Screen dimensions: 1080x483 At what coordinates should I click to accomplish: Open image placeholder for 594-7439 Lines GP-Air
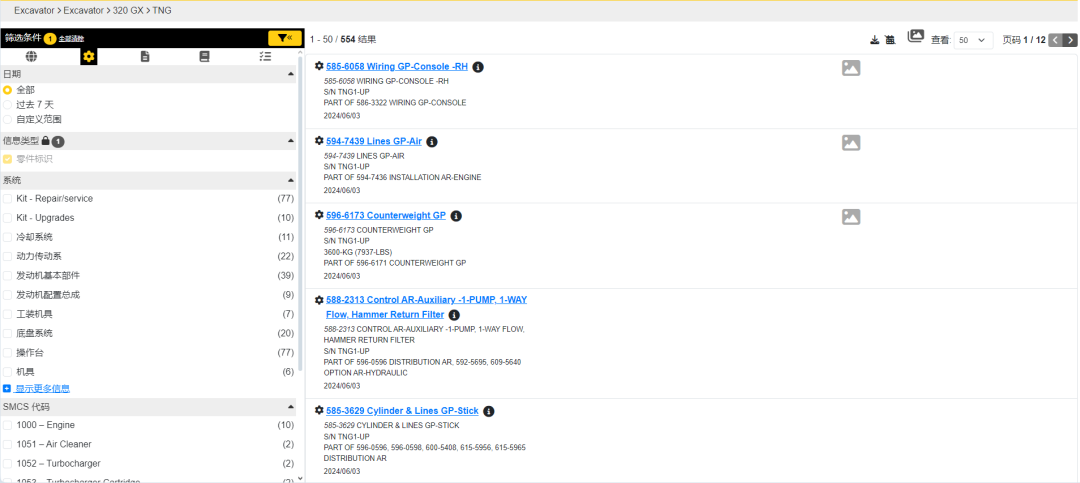click(851, 143)
